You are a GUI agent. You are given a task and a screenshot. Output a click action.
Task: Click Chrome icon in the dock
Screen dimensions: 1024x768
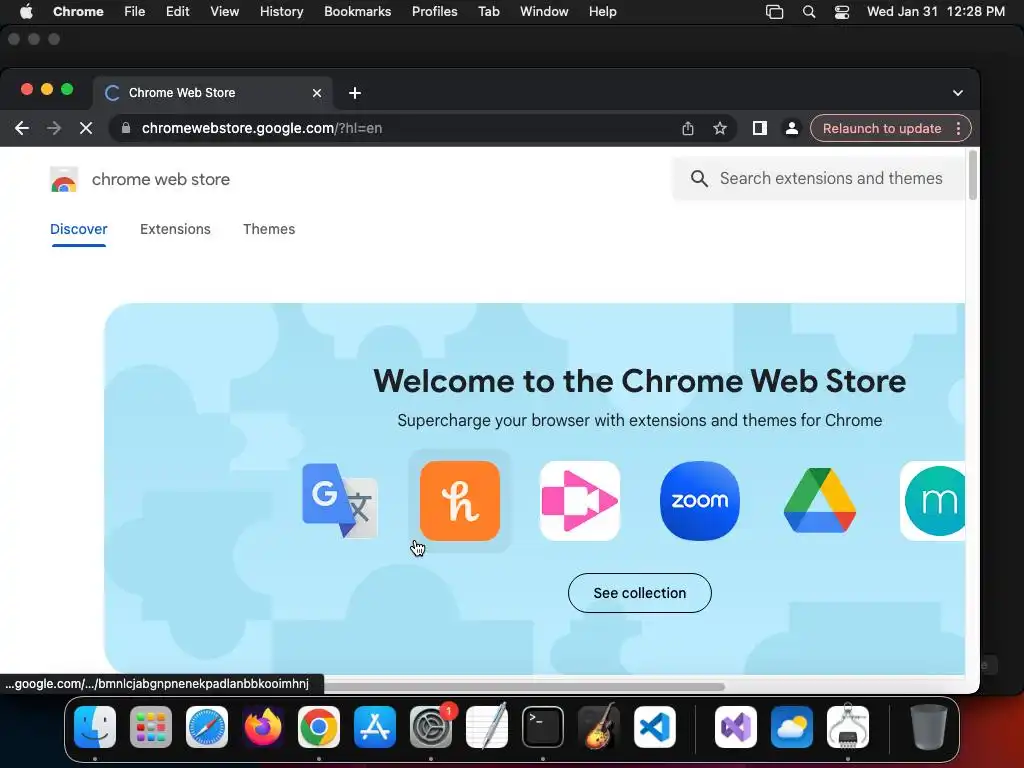click(319, 727)
